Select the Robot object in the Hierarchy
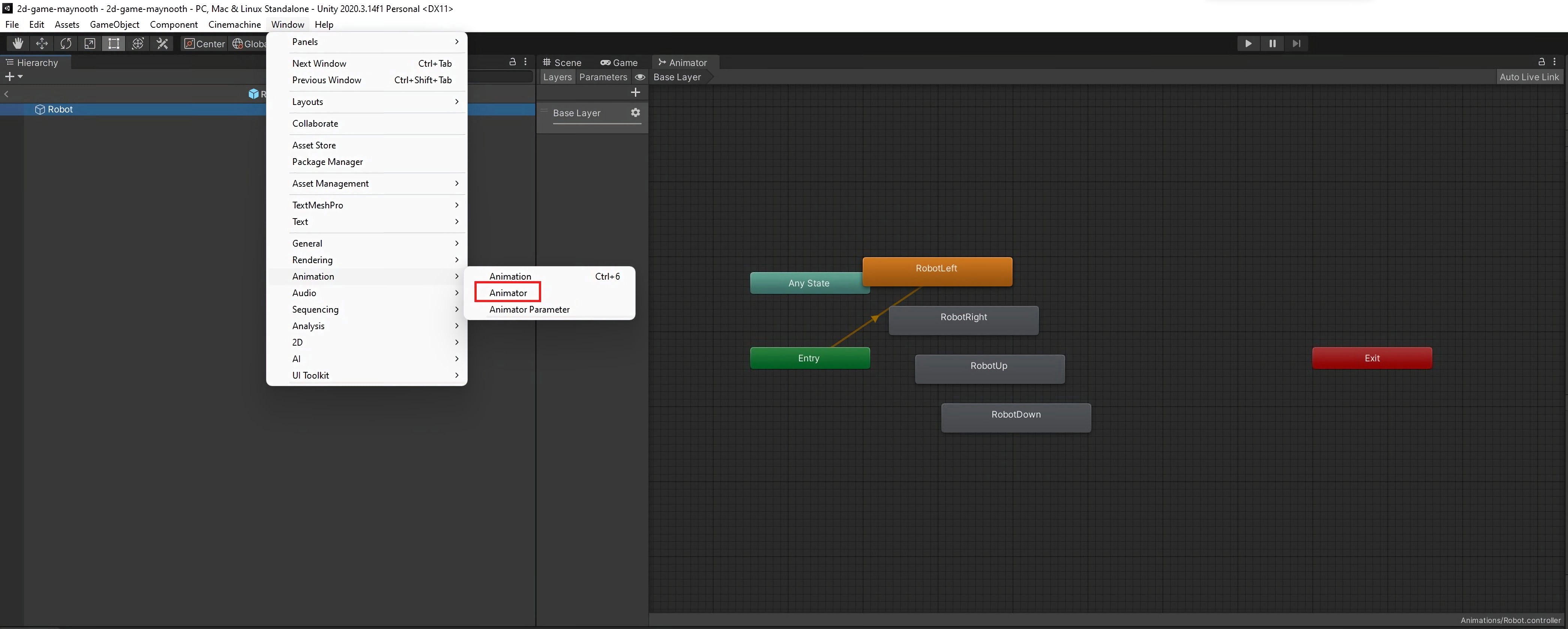Viewport: 1568px width, 629px height. coord(60,109)
